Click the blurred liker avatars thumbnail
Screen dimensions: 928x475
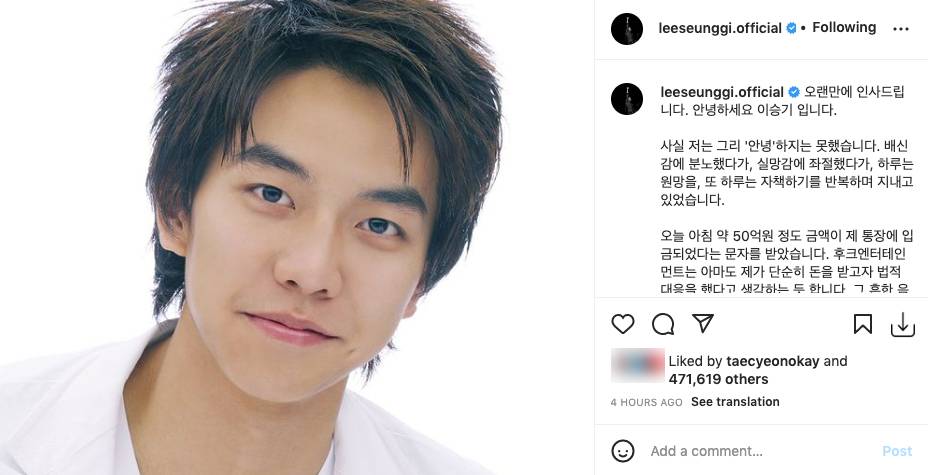point(637,365)
